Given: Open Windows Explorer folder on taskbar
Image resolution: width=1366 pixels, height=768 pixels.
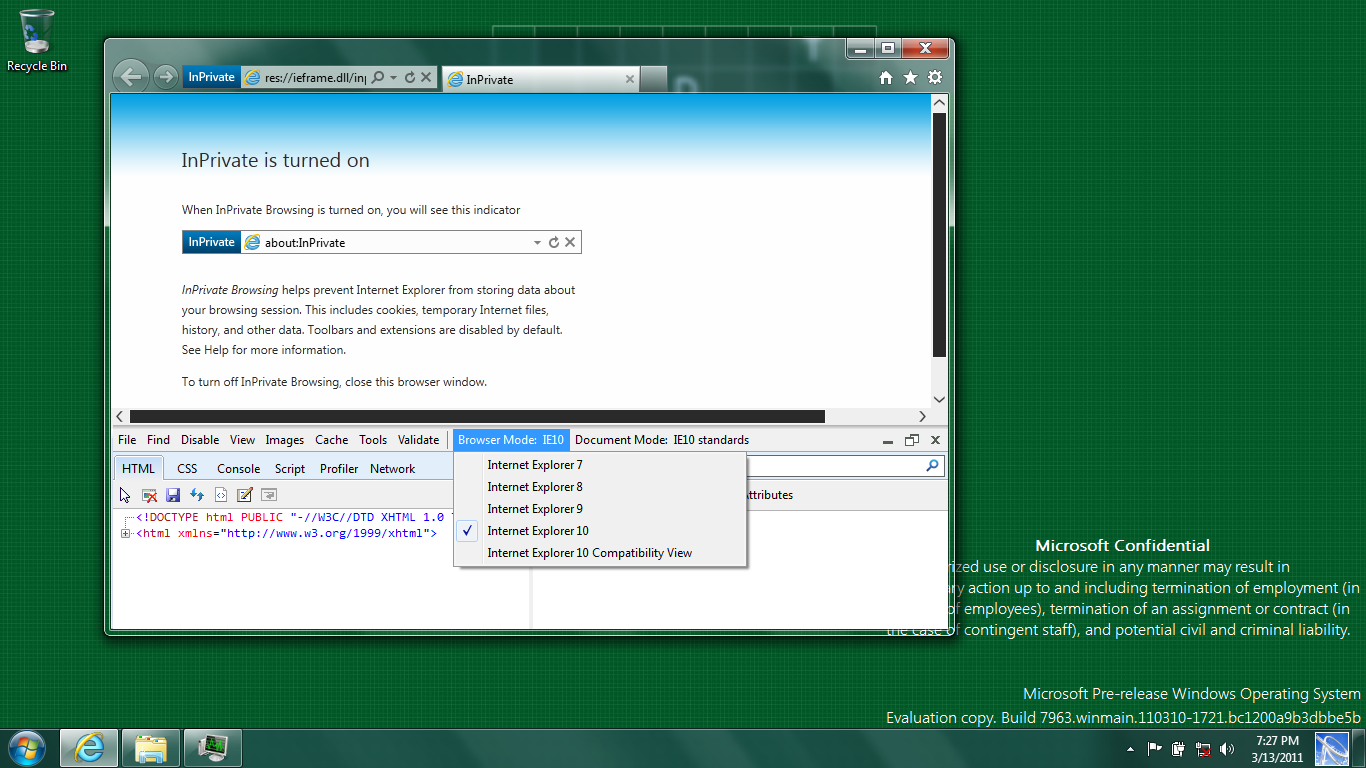Looking at the screenshot, I should 151,748.
